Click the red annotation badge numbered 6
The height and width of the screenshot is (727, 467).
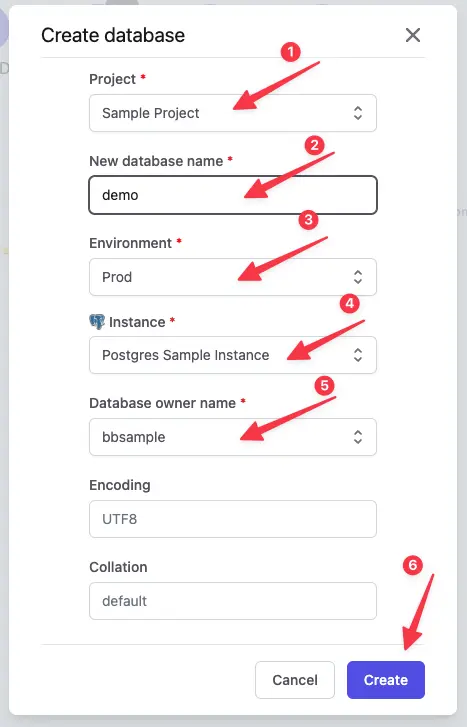(x=412, y=565)
